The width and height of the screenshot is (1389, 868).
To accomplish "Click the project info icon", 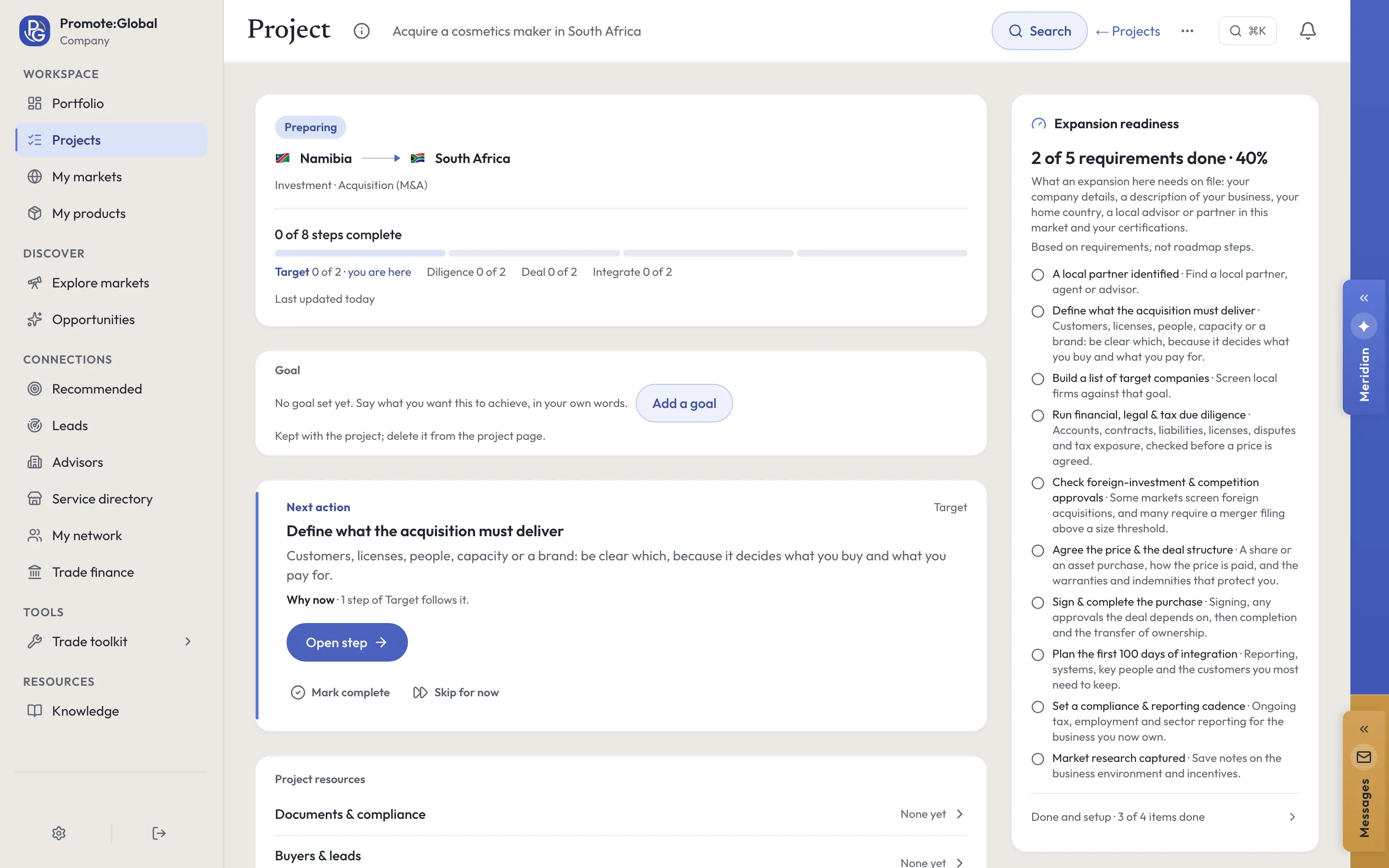I will pos(362,31).
